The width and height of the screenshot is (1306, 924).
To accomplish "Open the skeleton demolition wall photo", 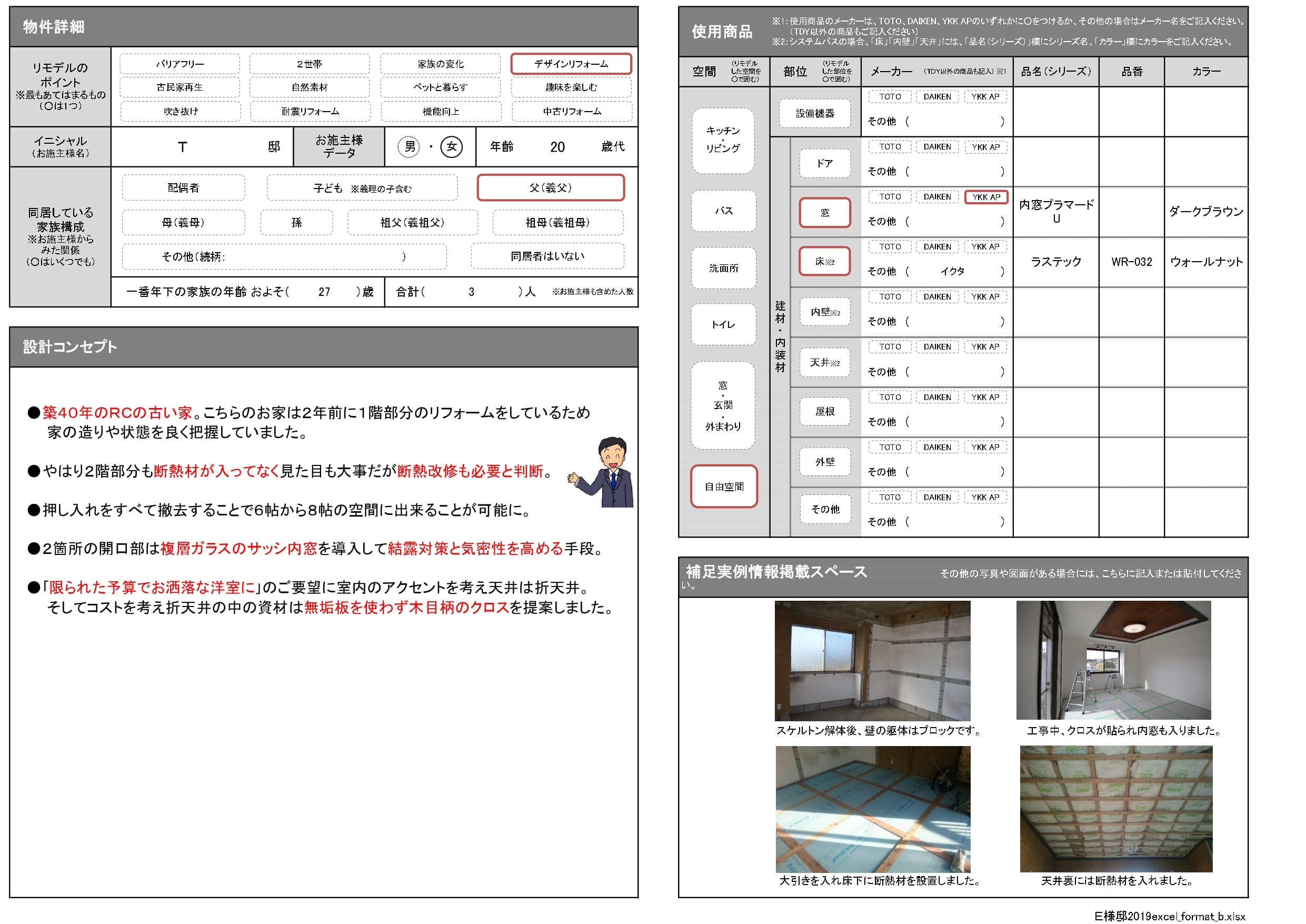I will pyautogui.click(x=872, y=661).
